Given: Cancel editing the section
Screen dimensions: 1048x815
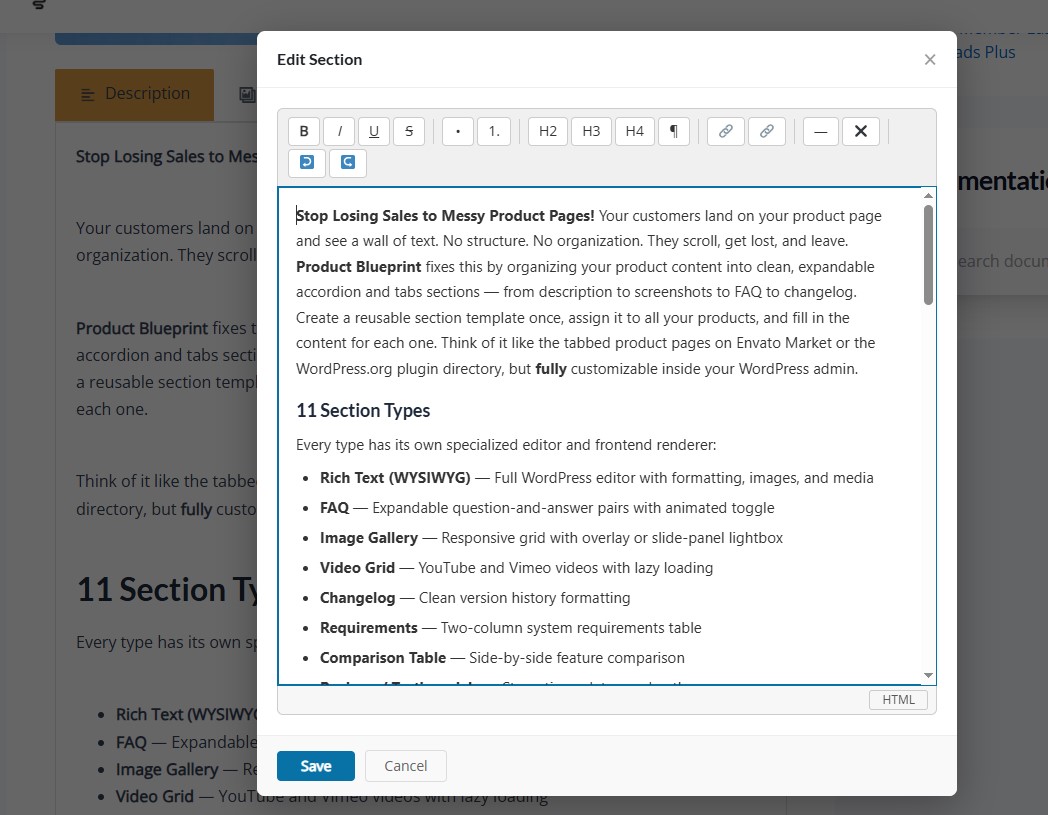Looking at the screenshot, I should 405,765.
